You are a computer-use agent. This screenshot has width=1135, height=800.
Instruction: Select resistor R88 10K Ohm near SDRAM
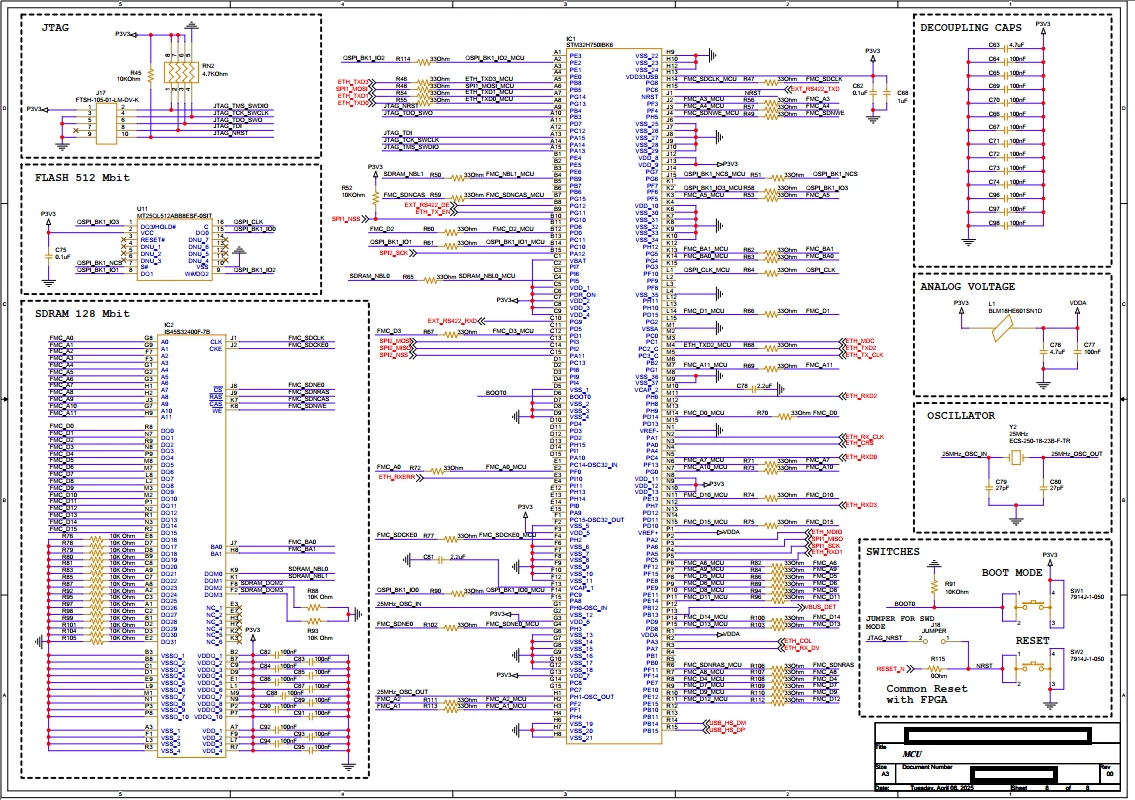click(313, 607)
